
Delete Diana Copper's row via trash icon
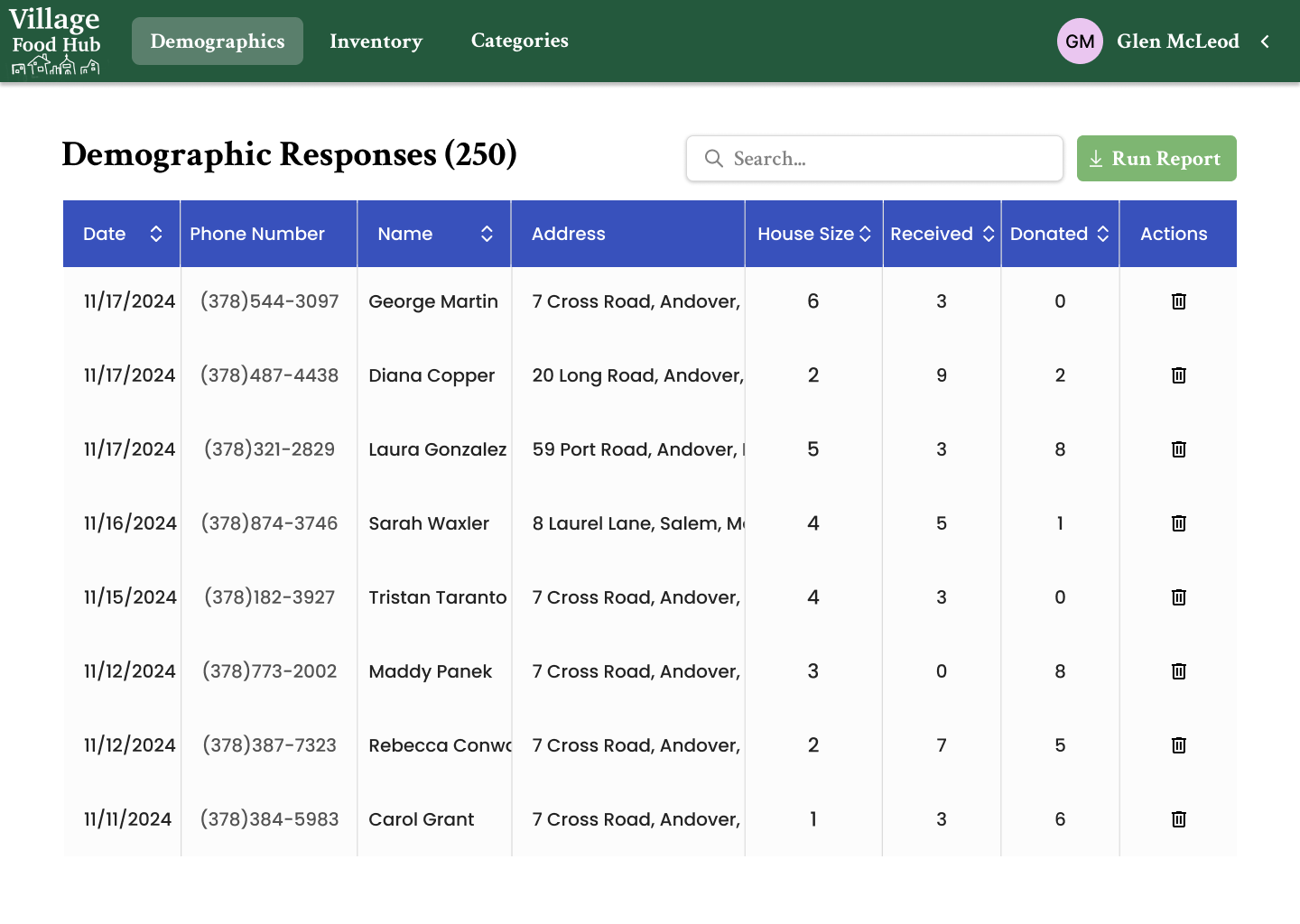[1178, 375]
